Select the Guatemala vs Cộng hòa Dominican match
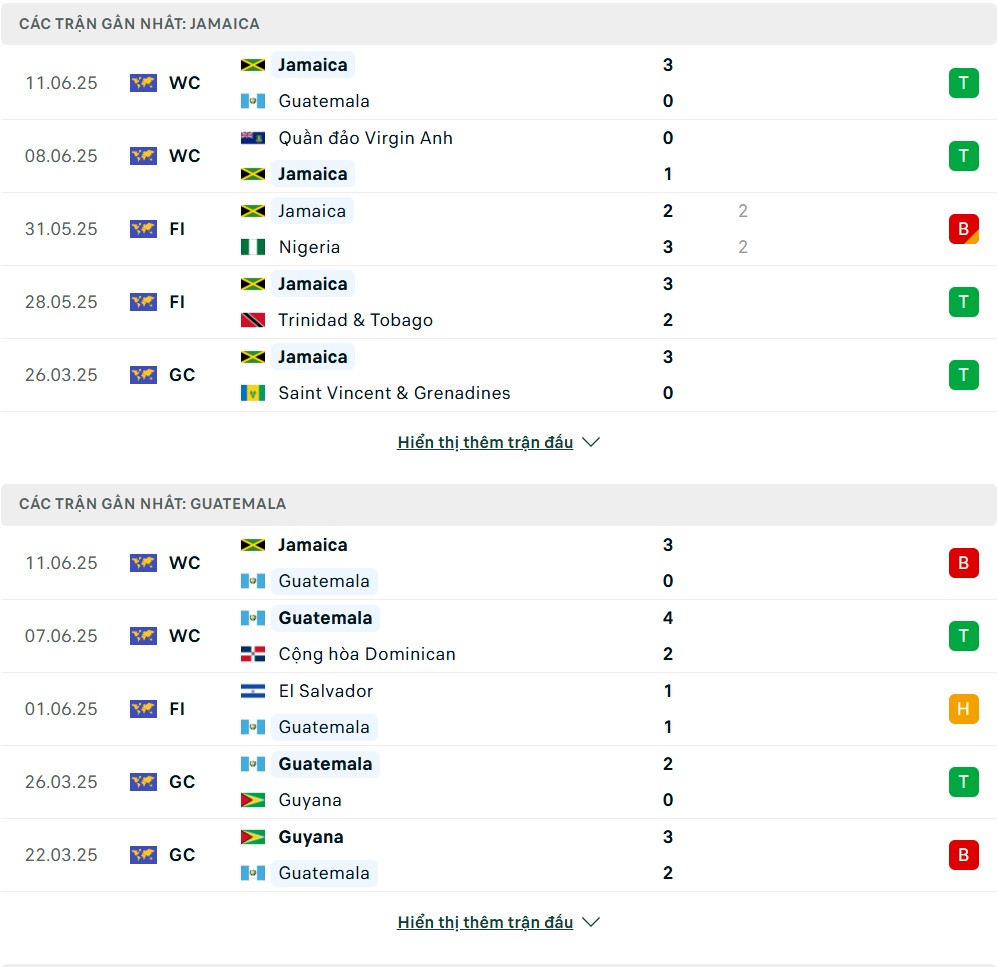Viewport: 997px width, 967px height. click(x=498, y=636)
